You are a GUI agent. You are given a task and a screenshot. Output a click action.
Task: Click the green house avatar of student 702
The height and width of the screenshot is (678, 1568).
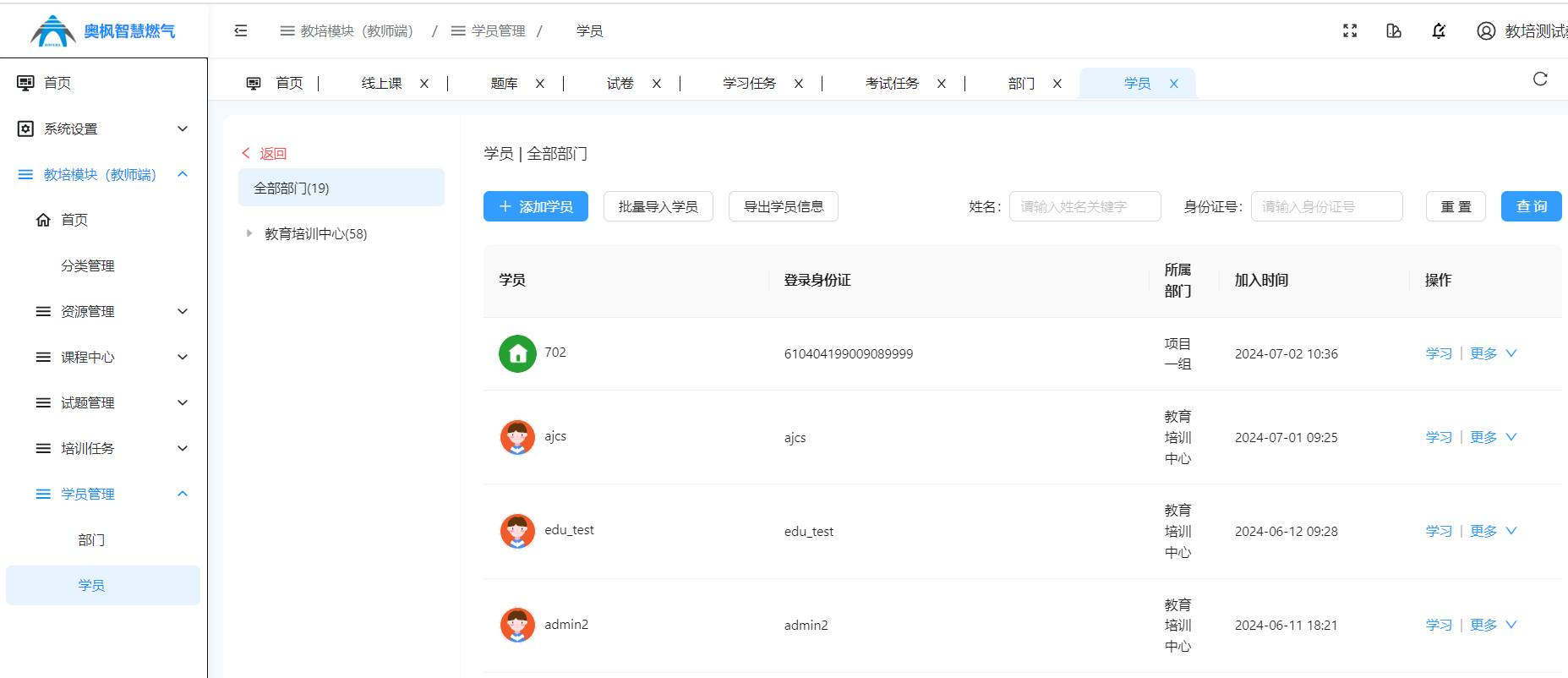click(x=517, y=353)
